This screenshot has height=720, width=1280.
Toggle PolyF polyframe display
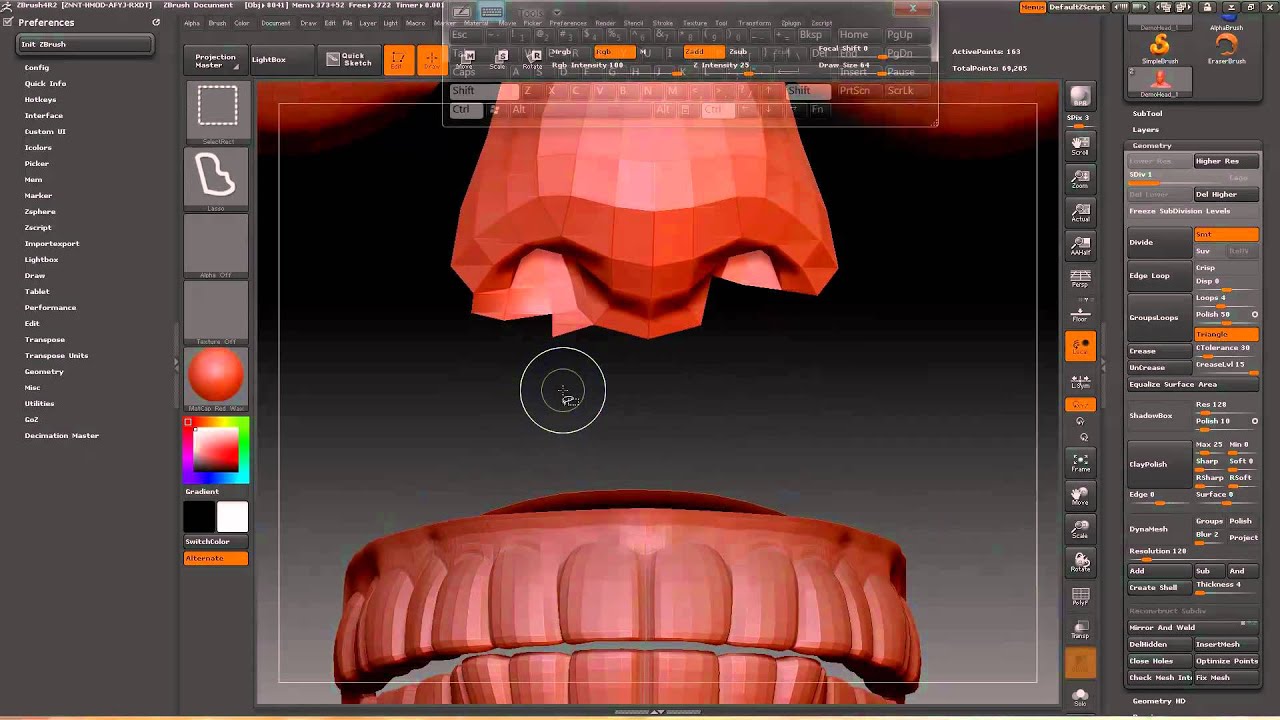point(1080,596)
